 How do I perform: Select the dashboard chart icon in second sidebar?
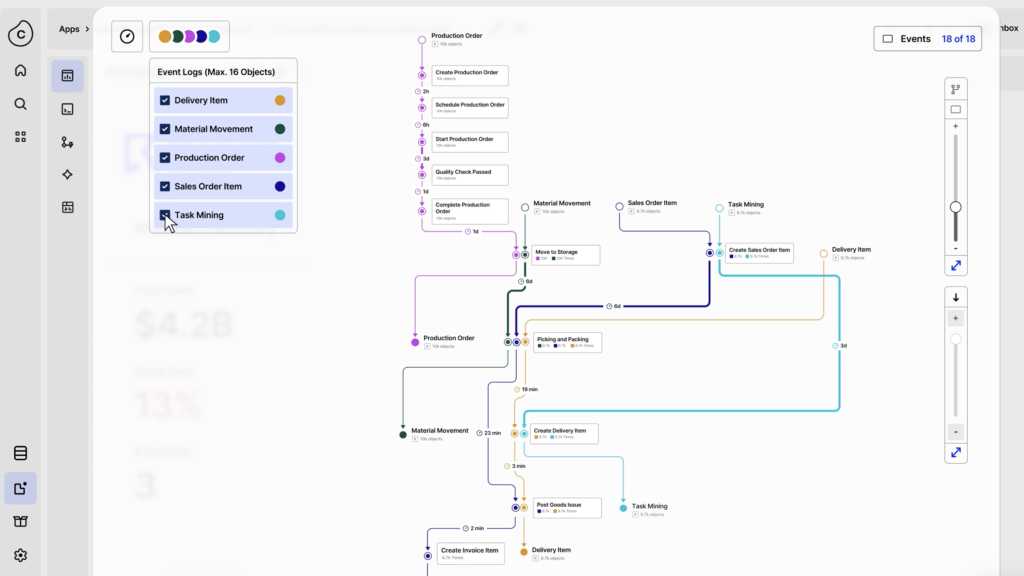pyautogui.click(x=67, y=76)
